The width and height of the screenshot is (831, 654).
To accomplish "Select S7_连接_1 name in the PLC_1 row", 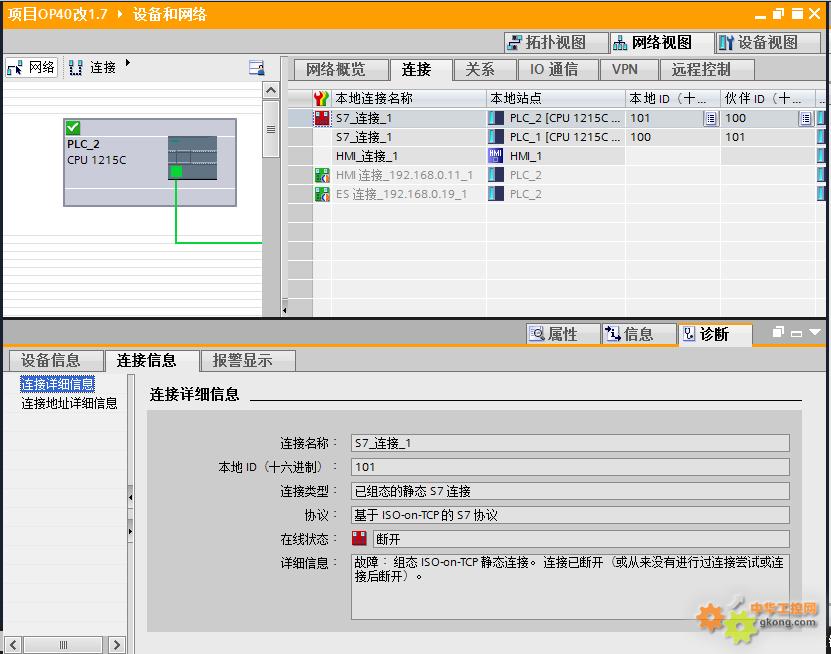I will point(364,137).
